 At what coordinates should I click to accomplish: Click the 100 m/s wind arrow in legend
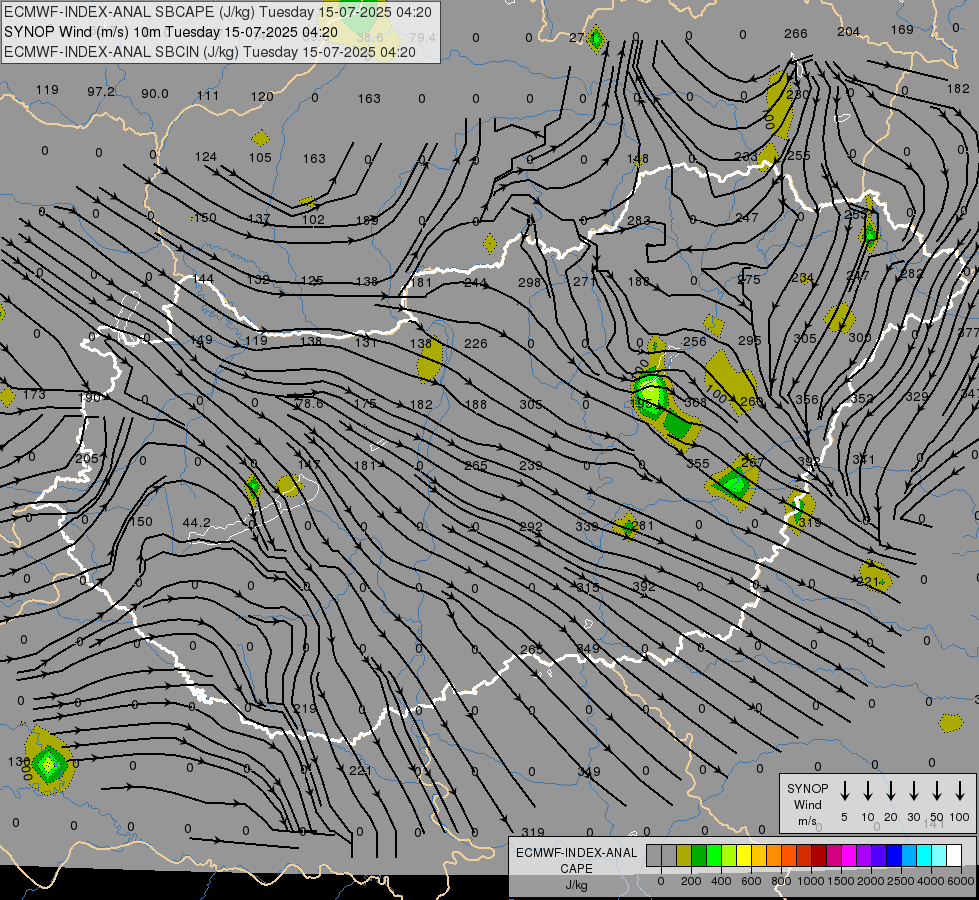pos(960,791)
